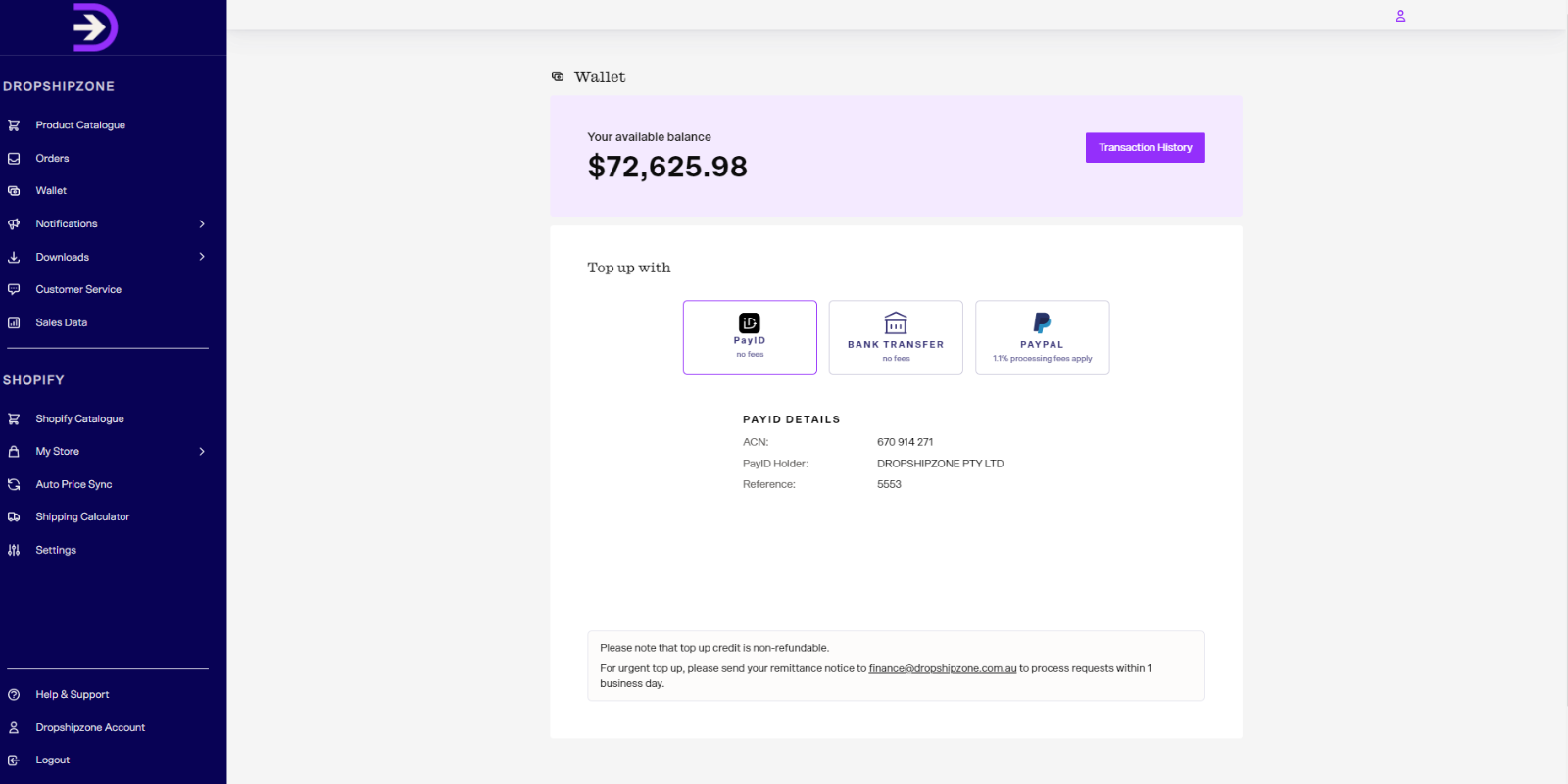Click the Logout exit icon
Image resolution: width=1568 pixels, height=784 pixels.
click(14, 760)
